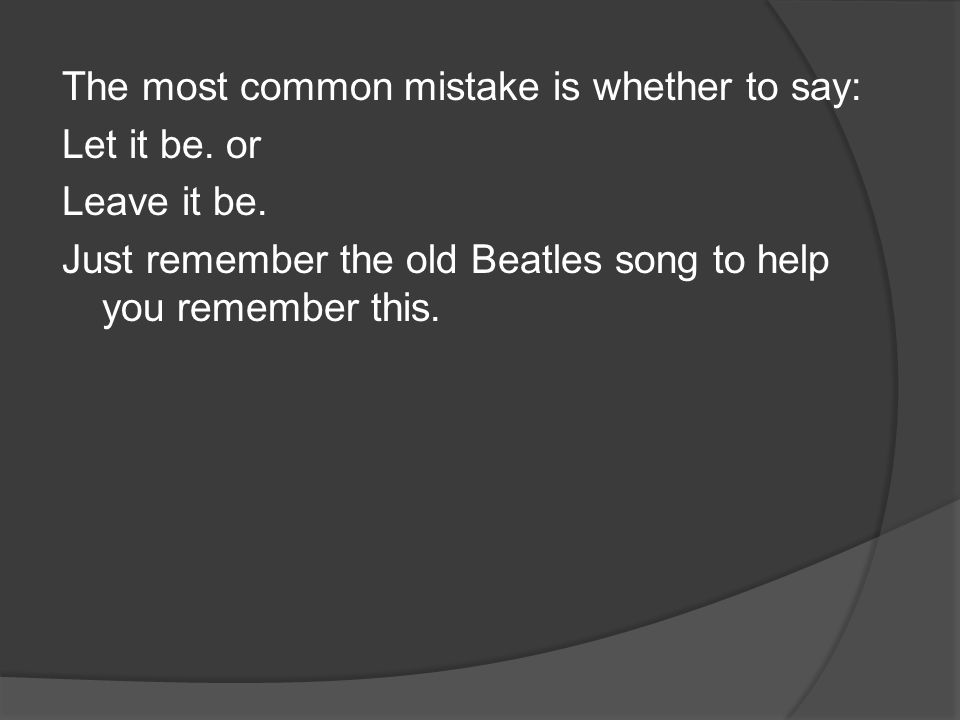The height and width of the screenshot is (720, 960).
Task: Select the line 'you remember this.'
Action: 271,308
